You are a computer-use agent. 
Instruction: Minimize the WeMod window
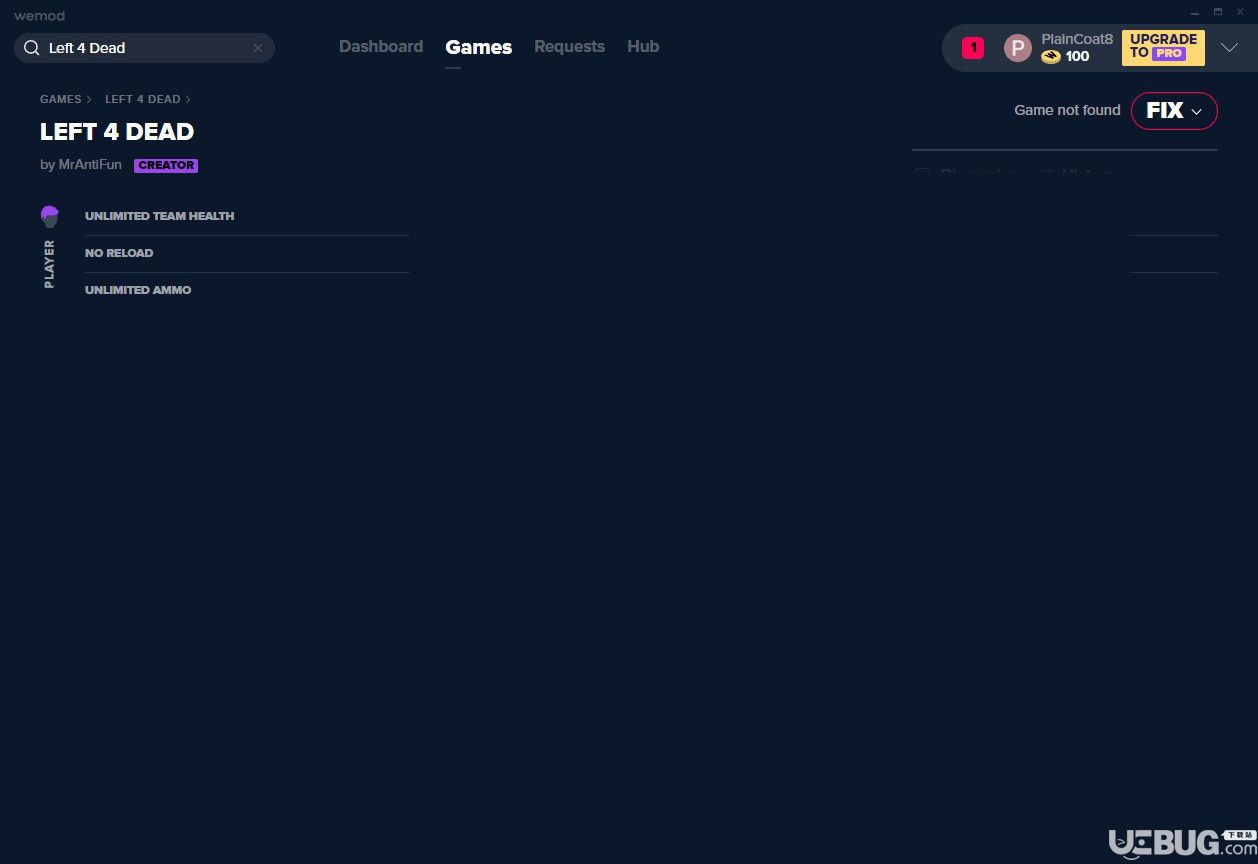click(x=1195, y=11)
